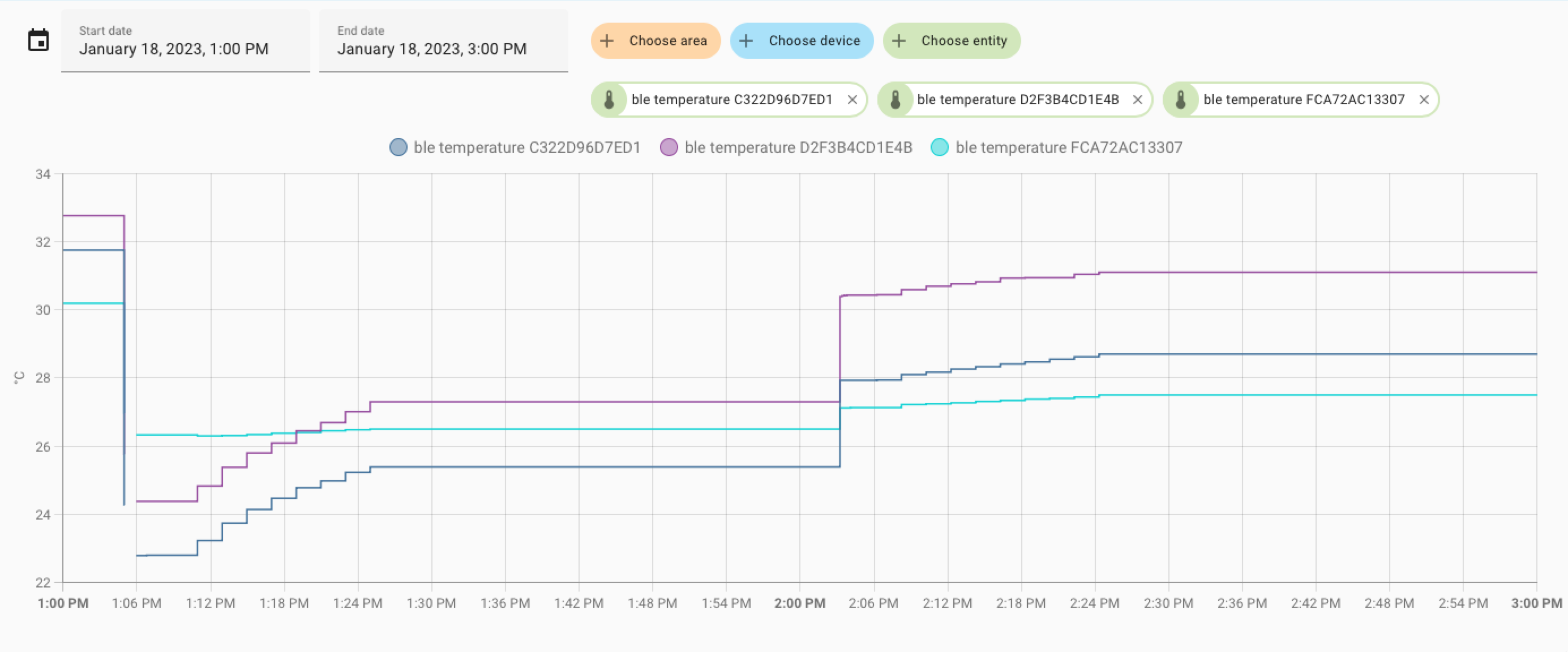Click the plus icon on Choose device
Viewport: 1568px width, 652px height.
point(746,40)
